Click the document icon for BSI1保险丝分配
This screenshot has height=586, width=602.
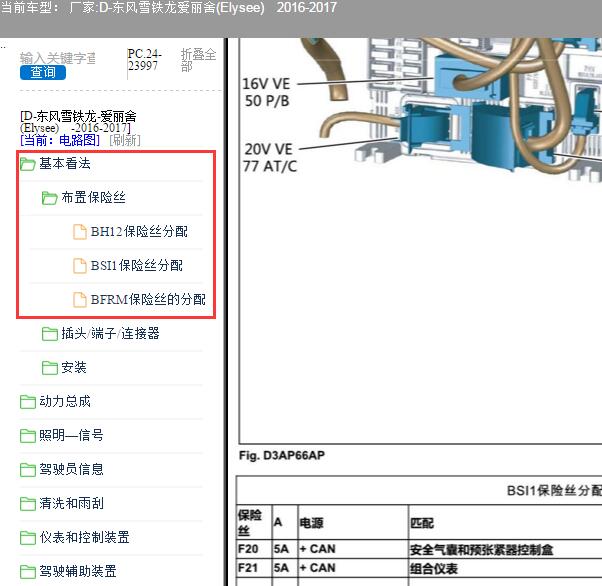(79, 266)
